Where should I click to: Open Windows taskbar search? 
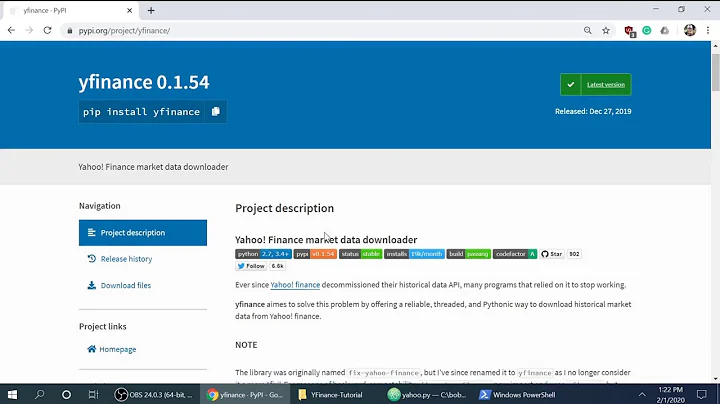[39, 394]
